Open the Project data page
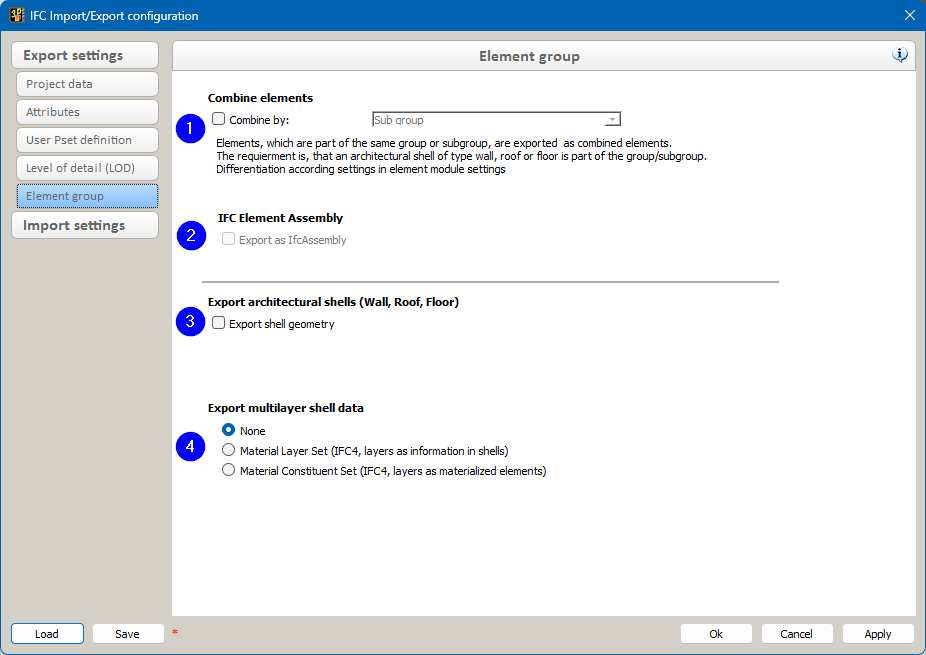The image size is (926, 655). 87,84
